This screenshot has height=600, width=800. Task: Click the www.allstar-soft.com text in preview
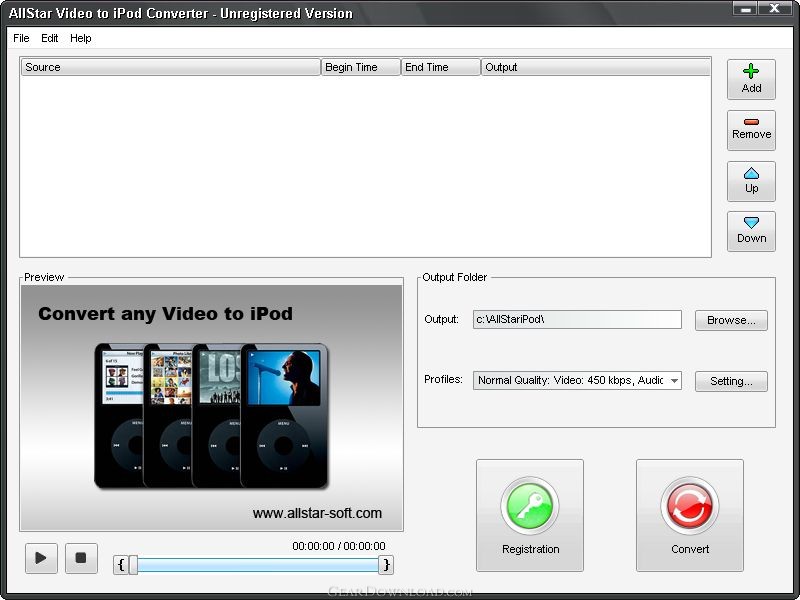[x=317, y=513]
